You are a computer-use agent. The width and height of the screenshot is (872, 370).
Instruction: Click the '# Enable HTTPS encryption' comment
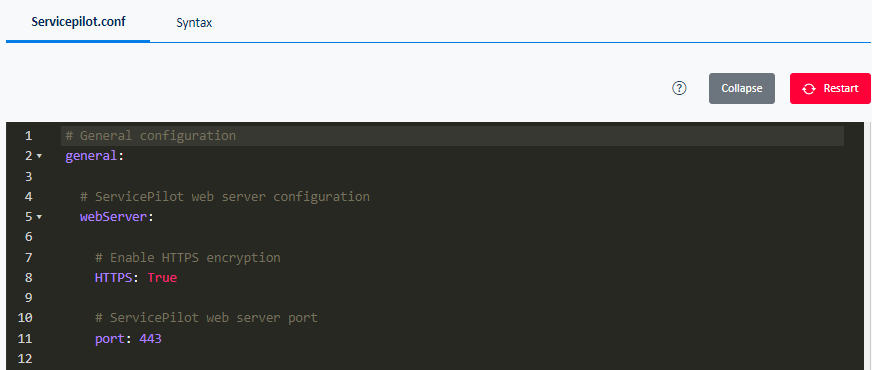point(187,258)
